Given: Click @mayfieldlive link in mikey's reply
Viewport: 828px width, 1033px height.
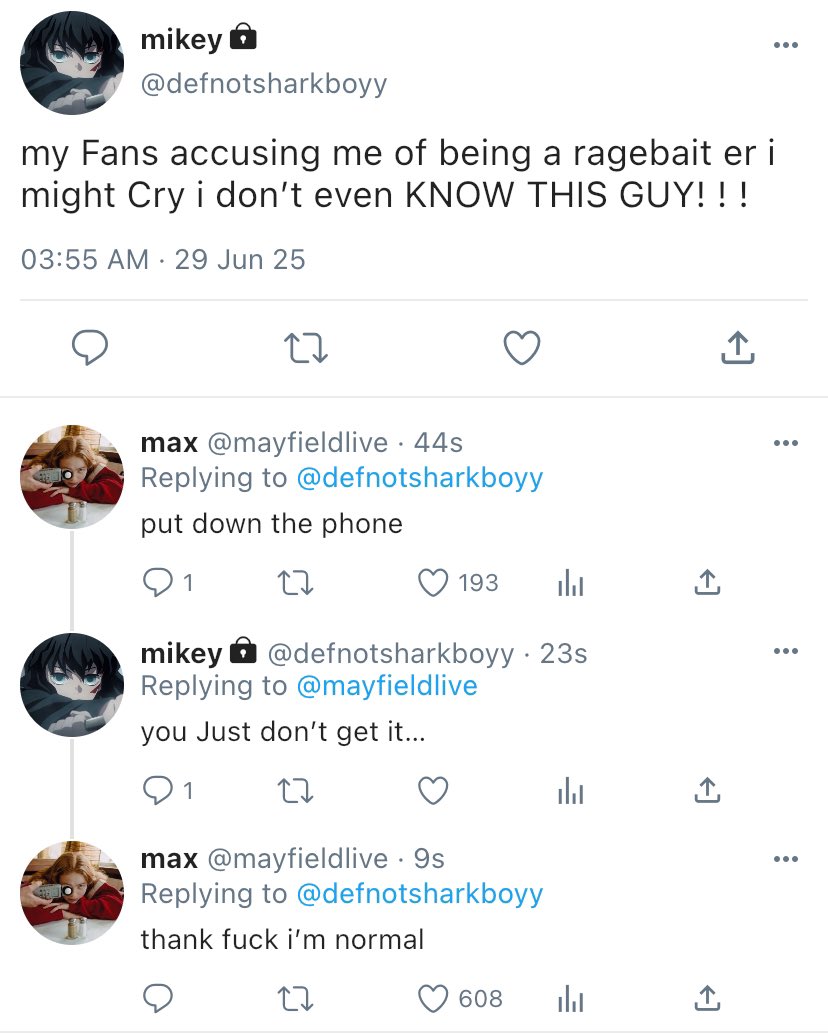Looking at the screenshot, I should 387,686.
